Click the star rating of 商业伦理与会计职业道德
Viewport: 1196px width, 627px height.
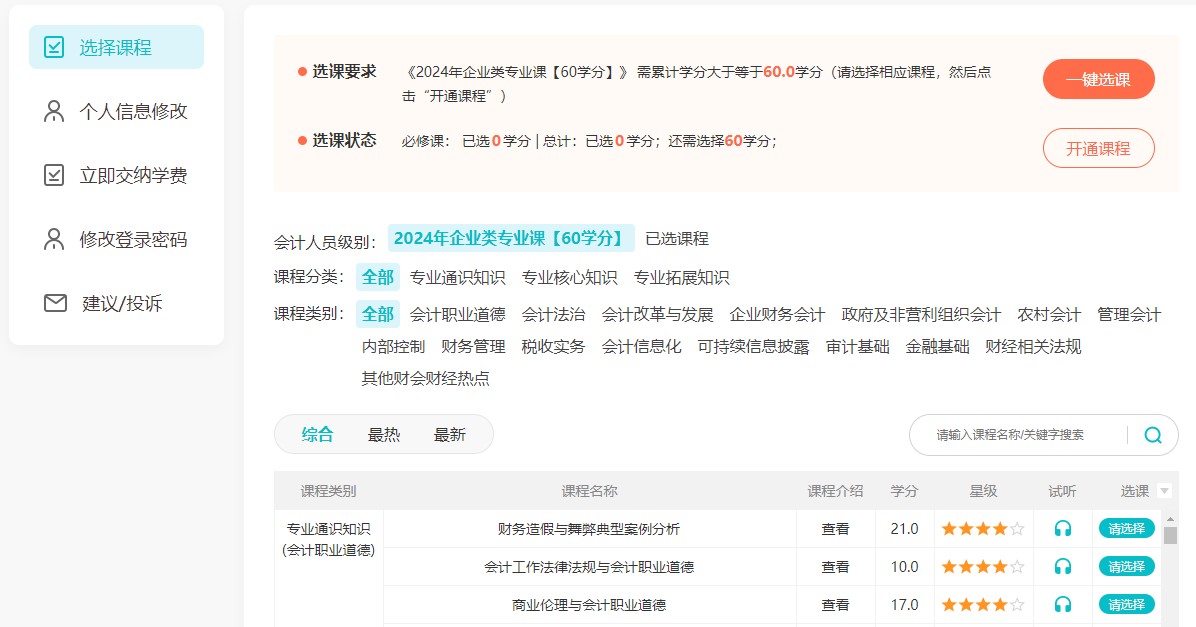[x=982, y=605]
